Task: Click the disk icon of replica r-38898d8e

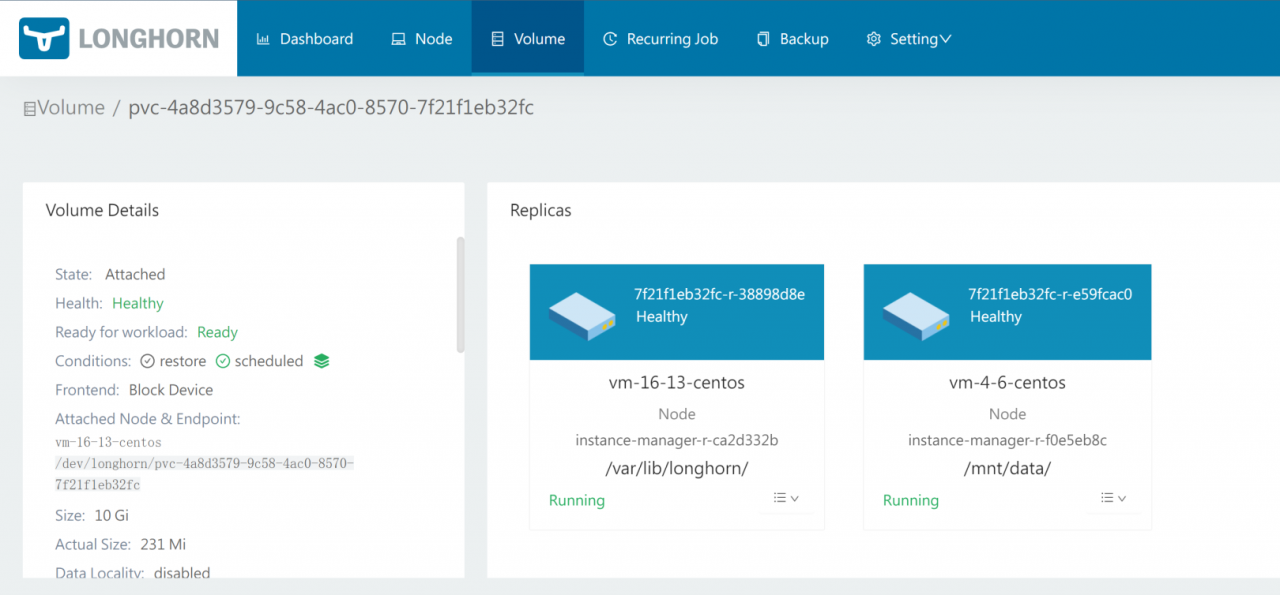Action: [x=582, y=314]
